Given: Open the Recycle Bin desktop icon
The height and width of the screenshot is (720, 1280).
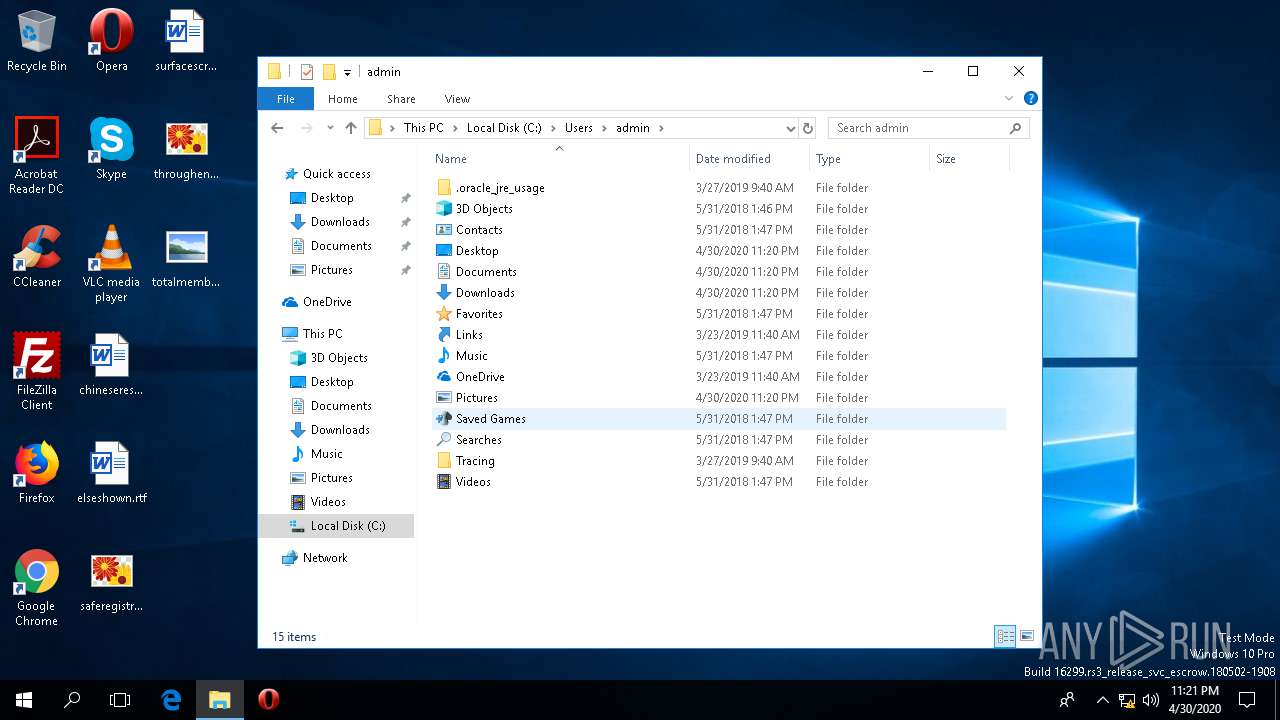Looking at the screenshot, I should point(37,41).
